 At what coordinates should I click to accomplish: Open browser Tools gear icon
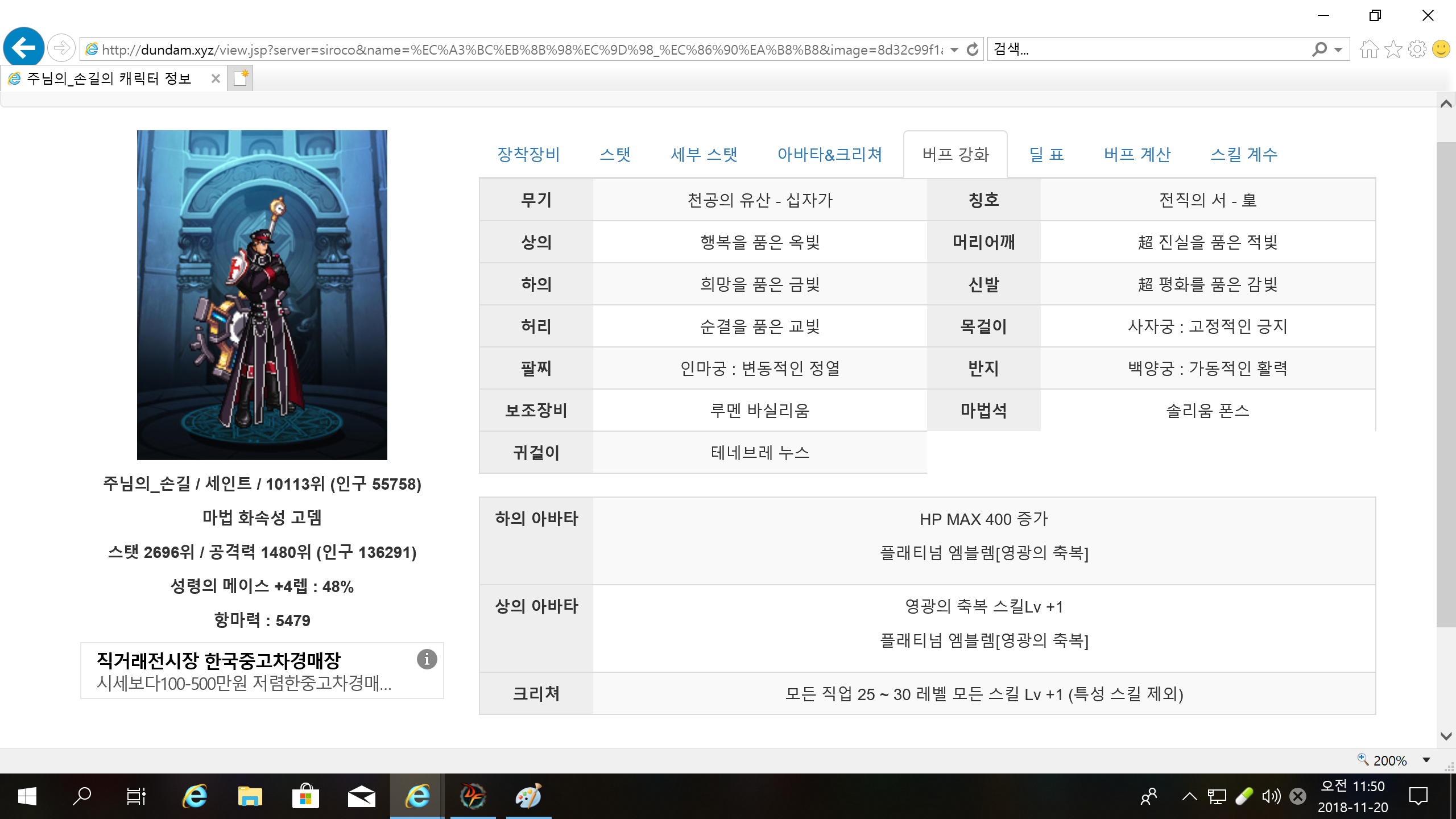point(1417,49)
